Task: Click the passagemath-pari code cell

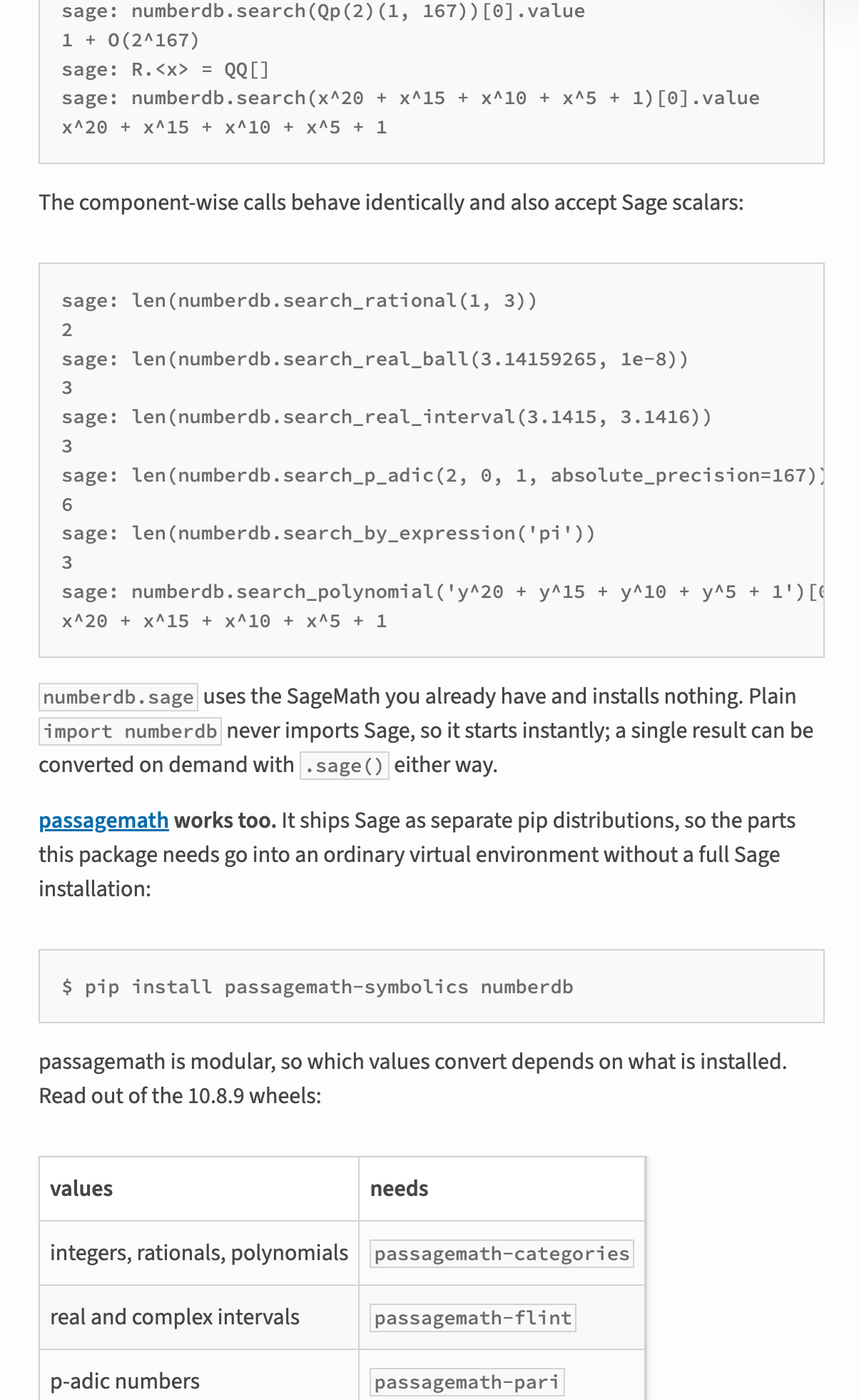Action: tap(467, 1382)
